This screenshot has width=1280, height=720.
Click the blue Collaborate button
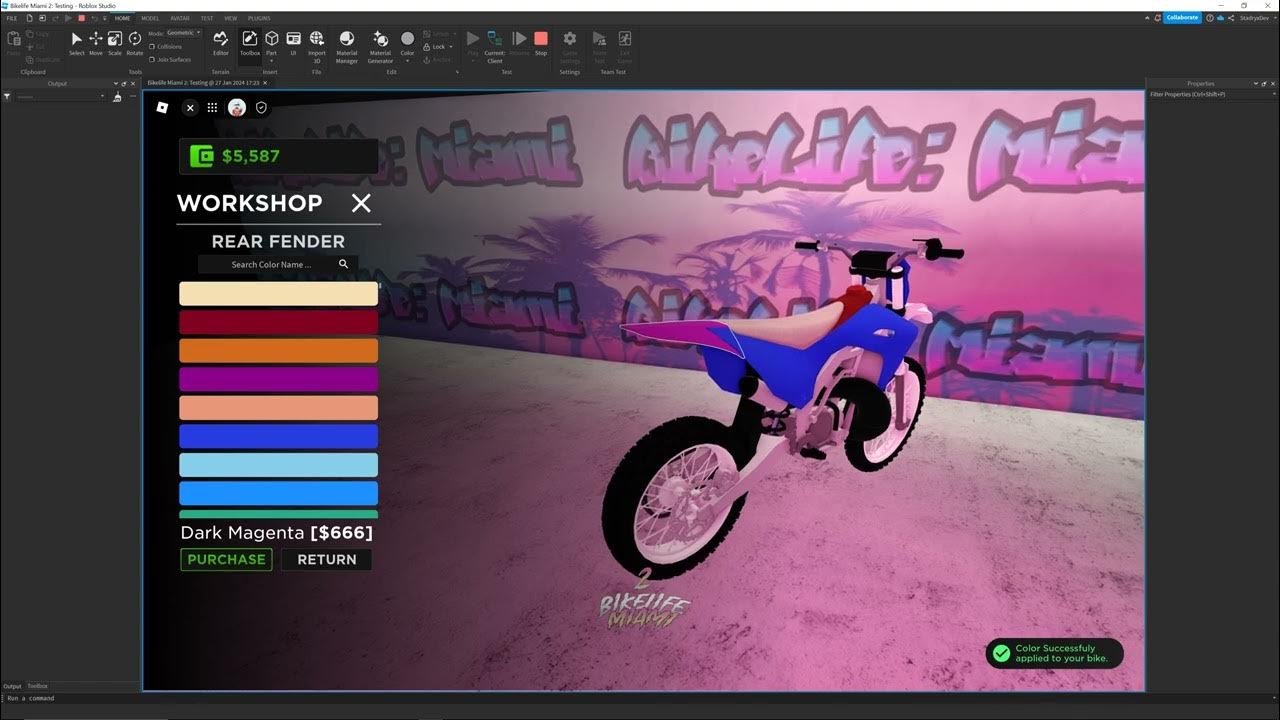click(x=1182, y=18)
